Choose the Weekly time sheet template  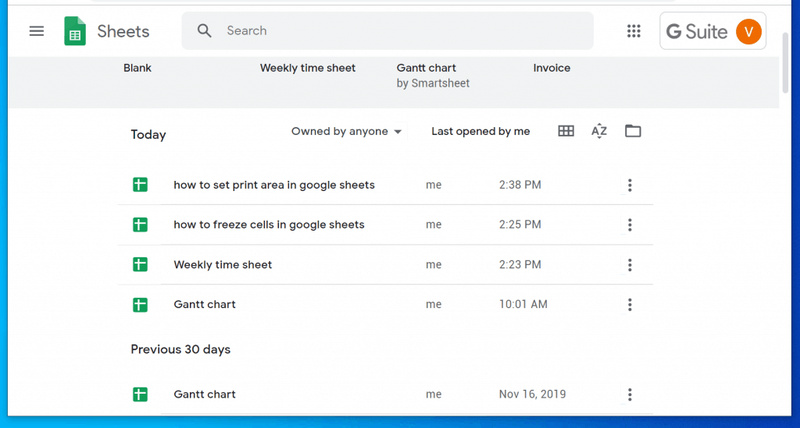pyautogui.click(x=308, y=68)
